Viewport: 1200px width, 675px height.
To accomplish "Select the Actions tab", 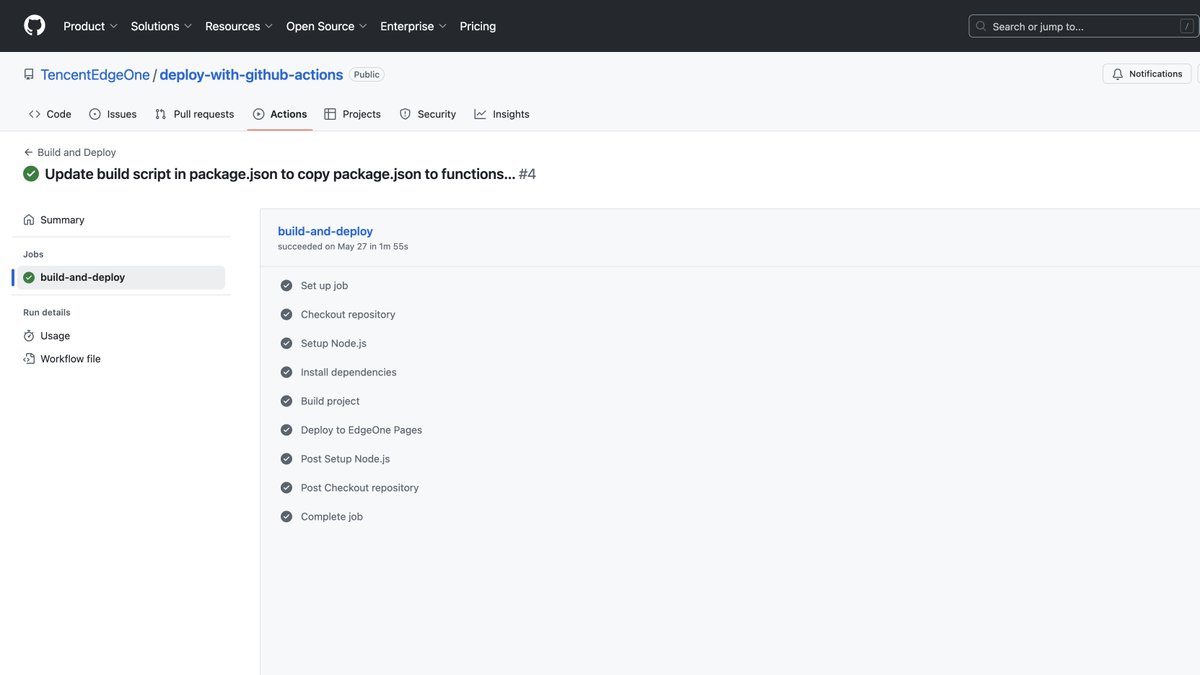I will click(x=280, y=114).
